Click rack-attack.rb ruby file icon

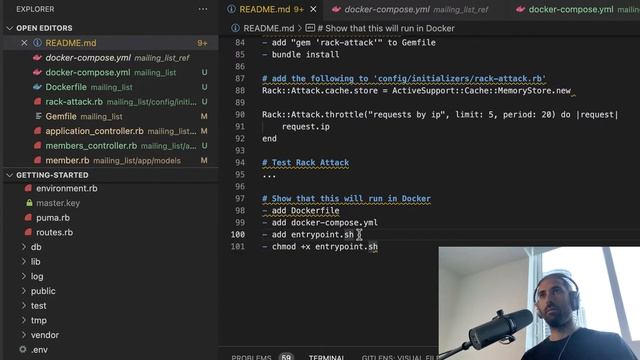(x=38, y=102)
